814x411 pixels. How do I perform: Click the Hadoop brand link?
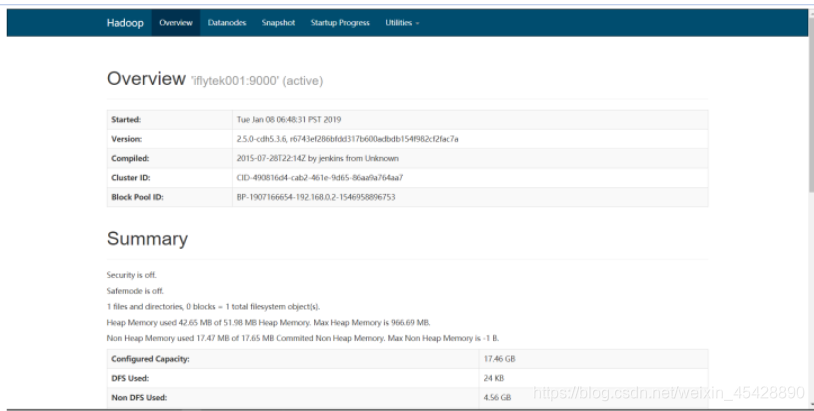[x=125, y=23]
